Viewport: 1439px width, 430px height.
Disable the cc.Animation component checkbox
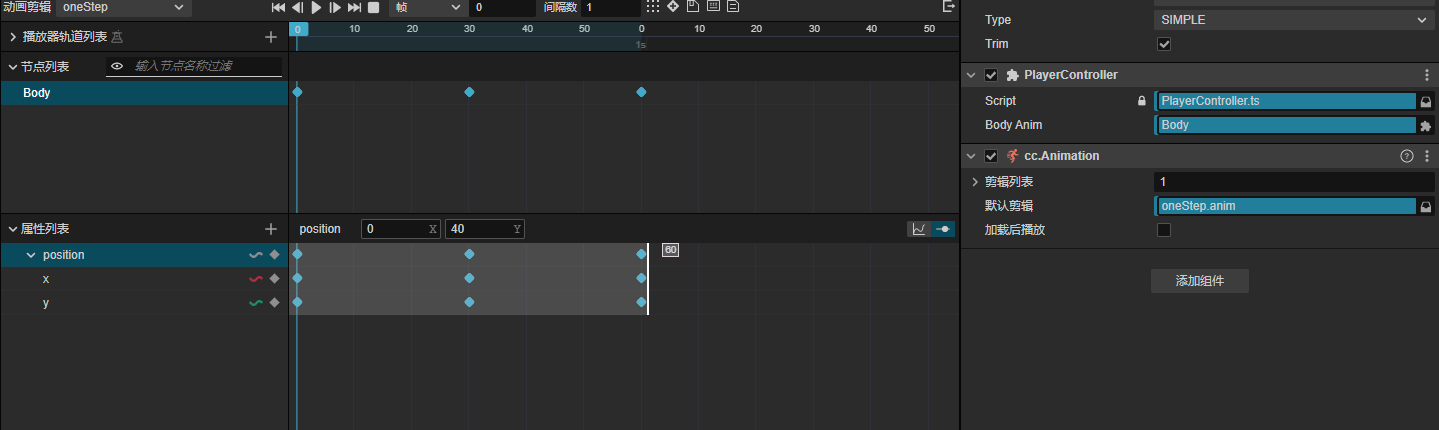click(x=991, y=156)
